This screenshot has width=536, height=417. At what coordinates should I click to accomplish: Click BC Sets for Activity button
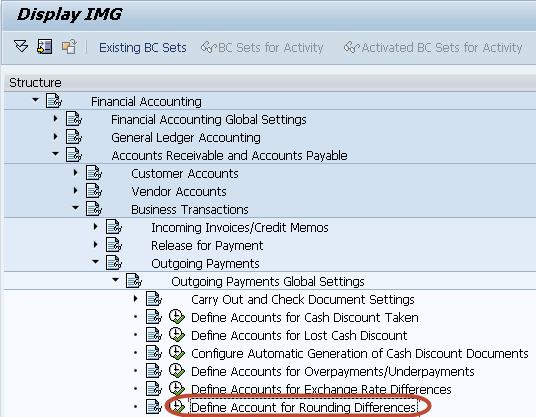point(262,48)
